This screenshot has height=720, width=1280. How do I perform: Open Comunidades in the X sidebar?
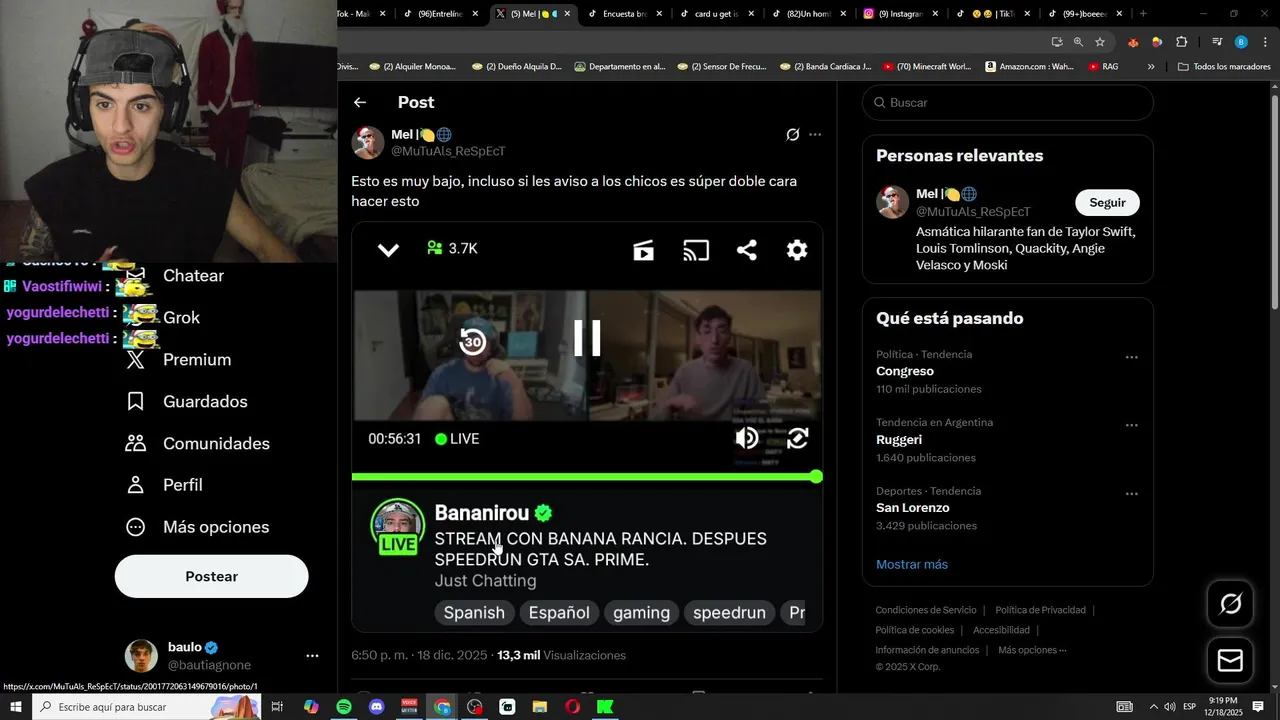(198, 444)
